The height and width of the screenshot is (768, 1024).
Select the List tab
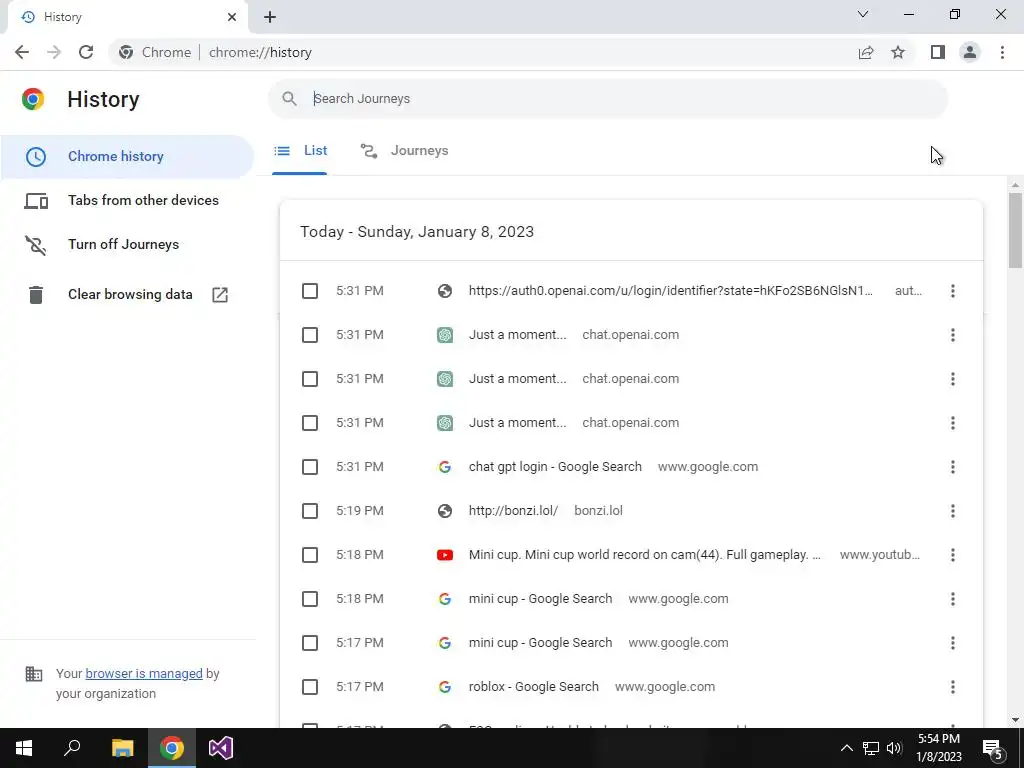[300, 151]
